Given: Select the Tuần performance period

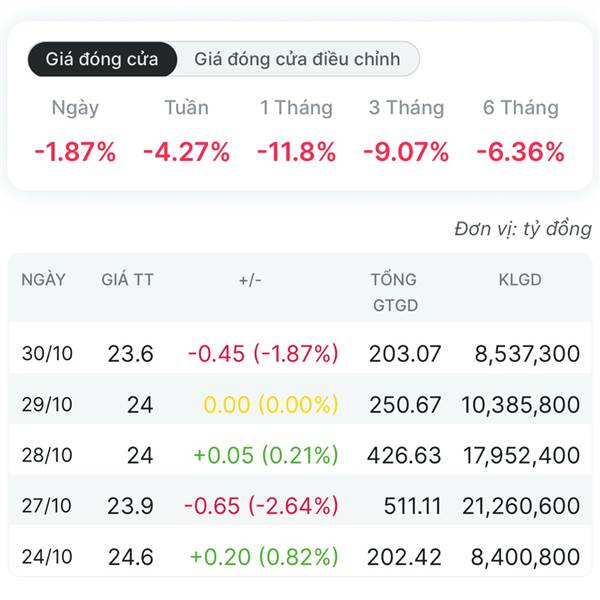Looking at the screenshot, I should [x=186, y=108].
